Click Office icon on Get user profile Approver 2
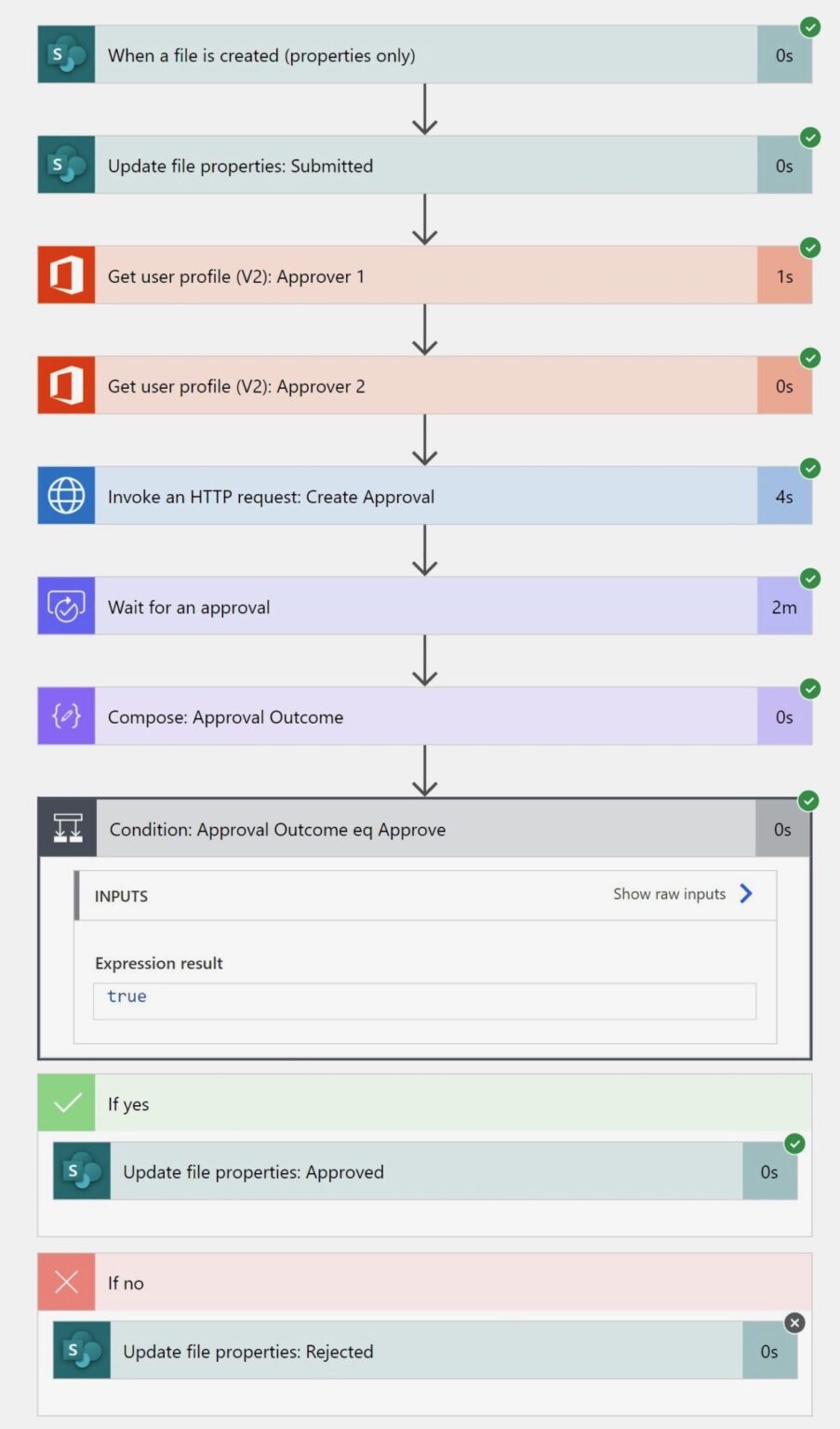 click(x=66, y=385)
